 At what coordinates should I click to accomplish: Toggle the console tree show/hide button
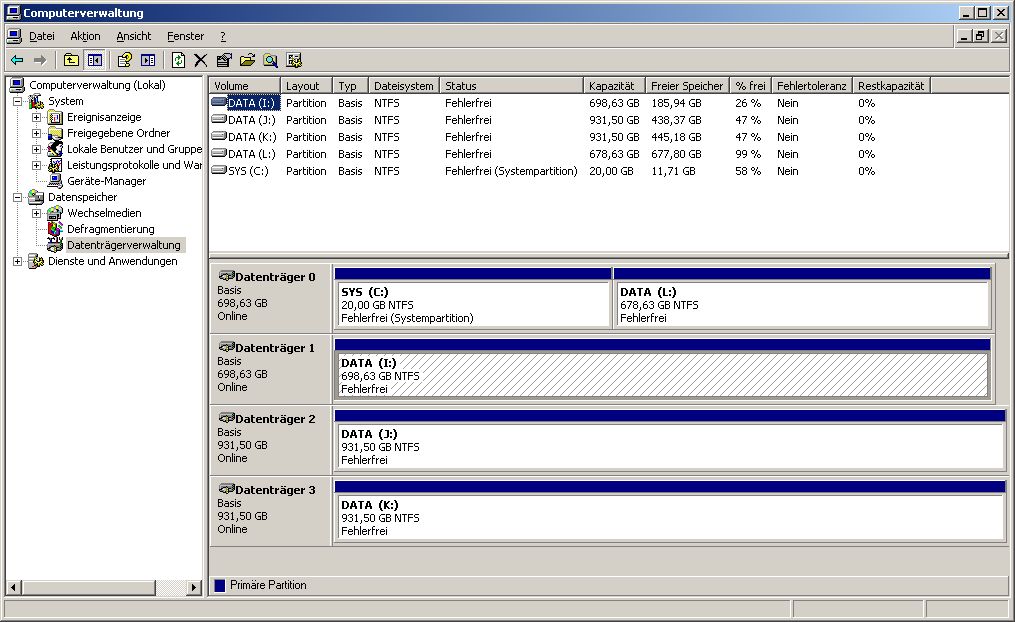pyautogui.click(x=94, y=60)
